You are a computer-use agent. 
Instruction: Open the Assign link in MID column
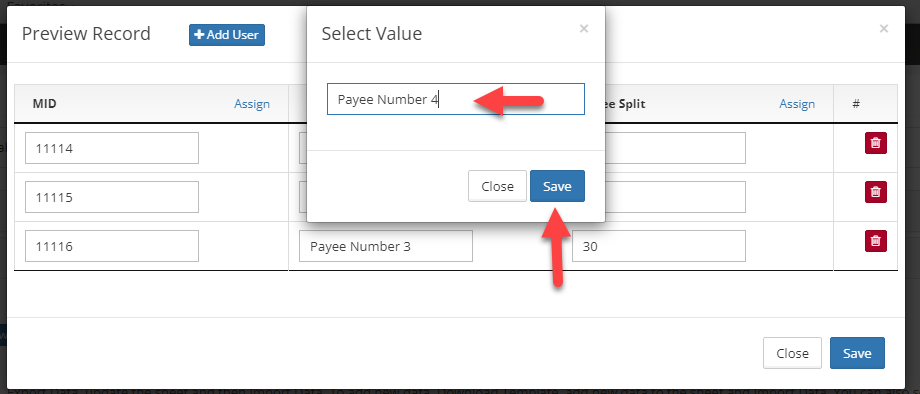click(252, 104)
